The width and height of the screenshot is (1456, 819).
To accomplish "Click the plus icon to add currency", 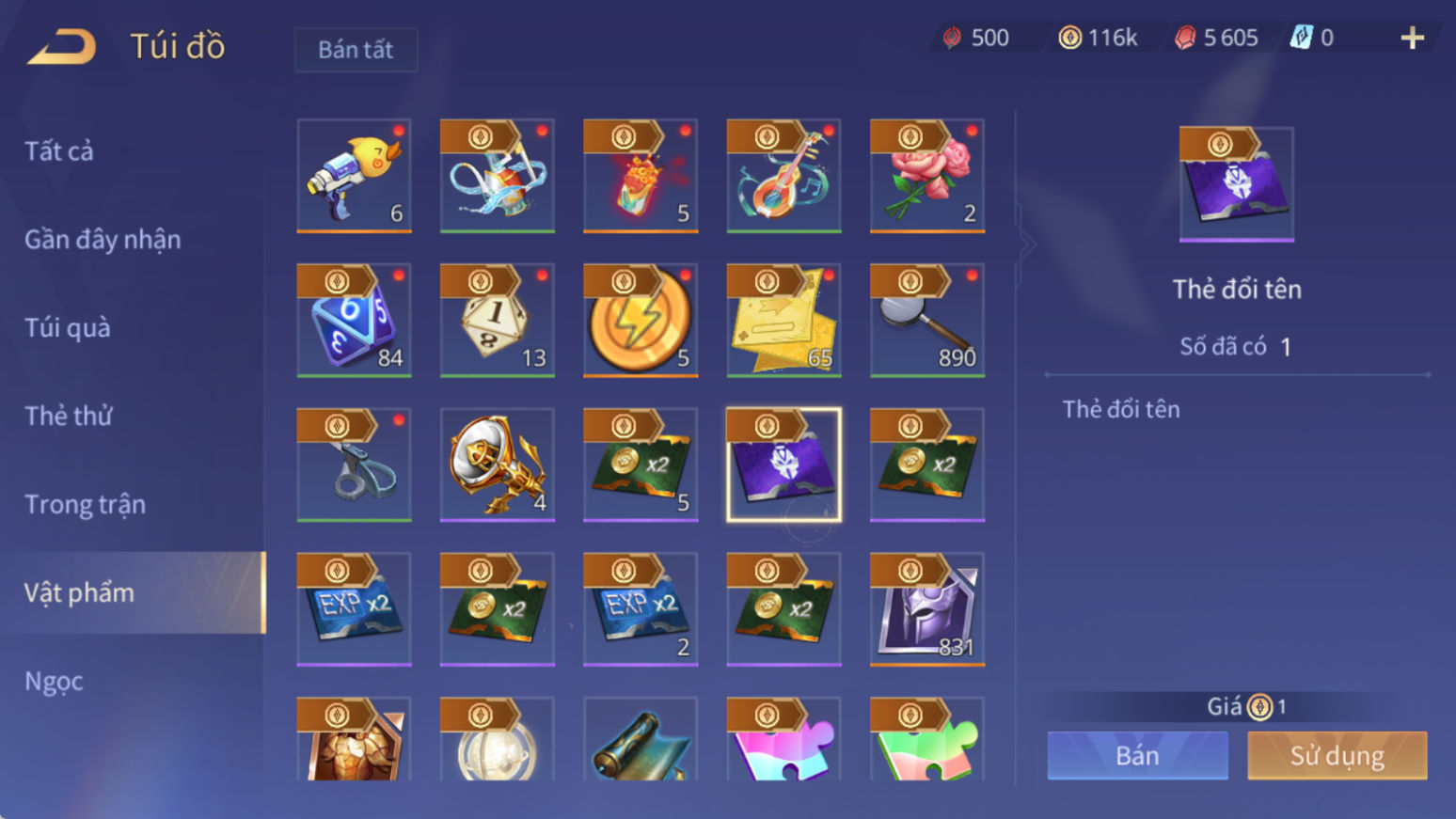I will 1412,38.
